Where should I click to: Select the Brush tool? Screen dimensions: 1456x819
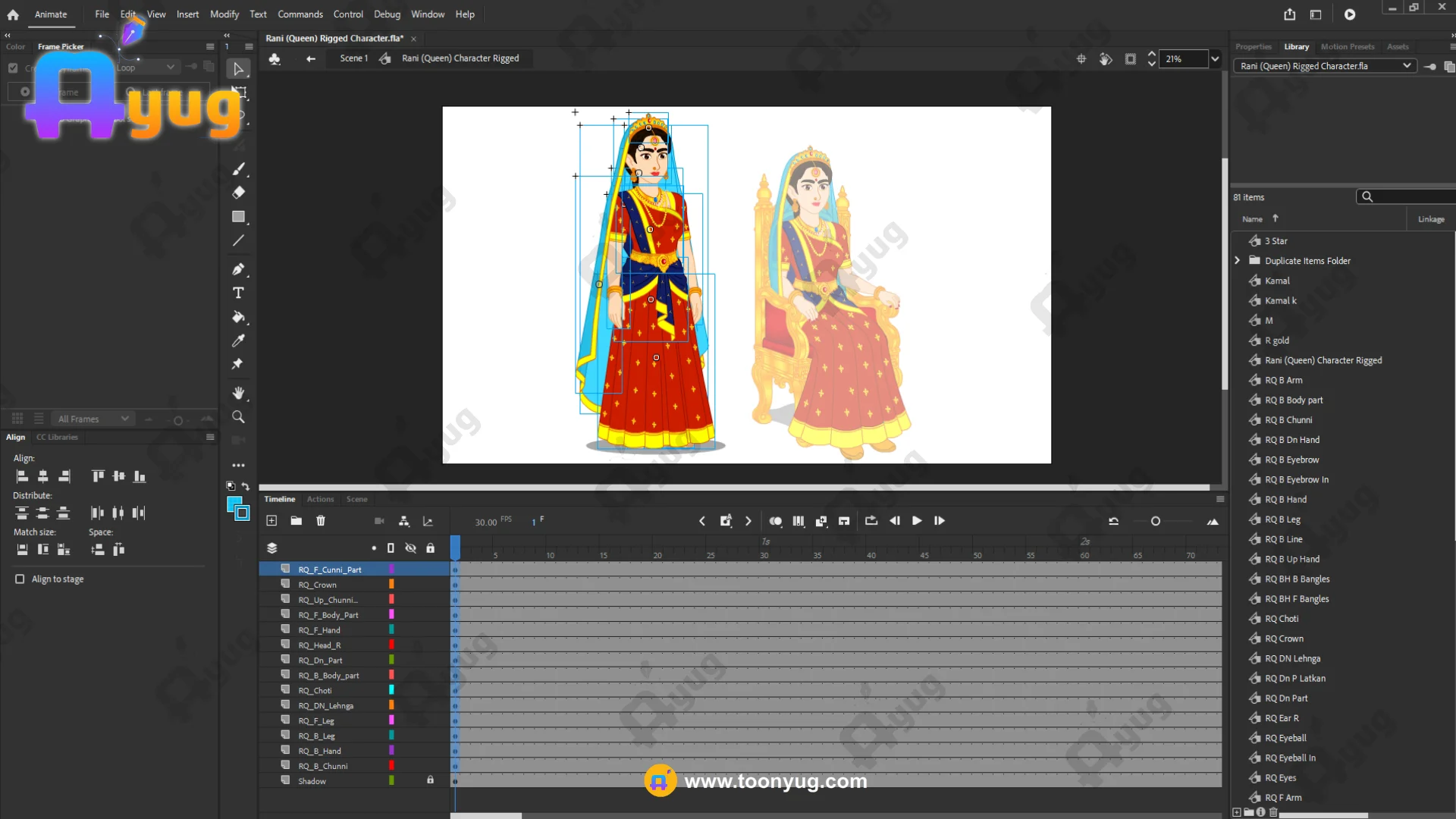click(x=238, y=168)
